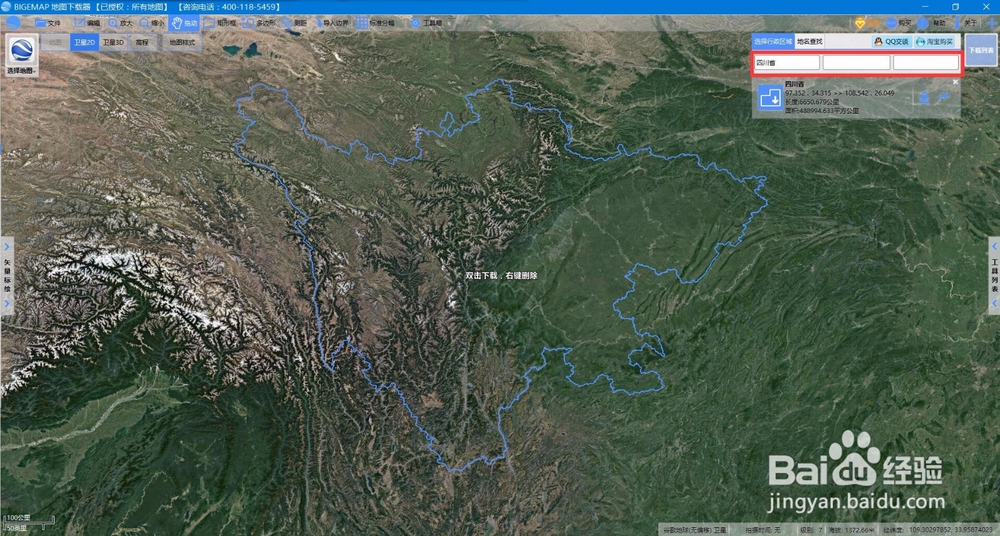
Task: Click 拍摄时间 capture time status entry
Action: coord(762,530)
